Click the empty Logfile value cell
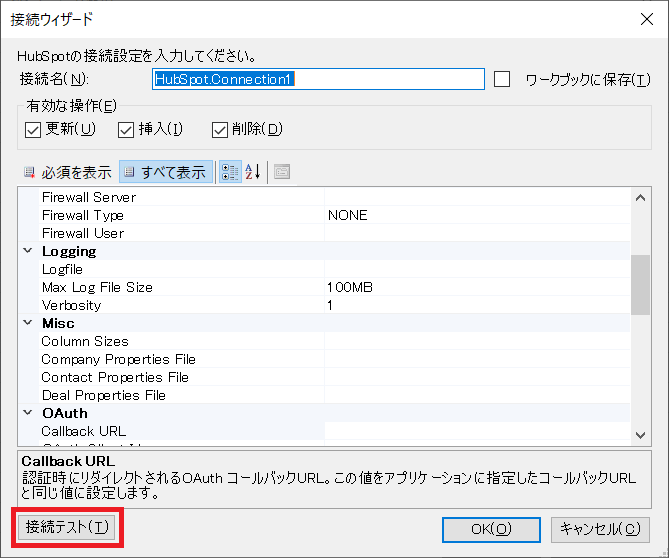669x558 pixels. [477, 269]
